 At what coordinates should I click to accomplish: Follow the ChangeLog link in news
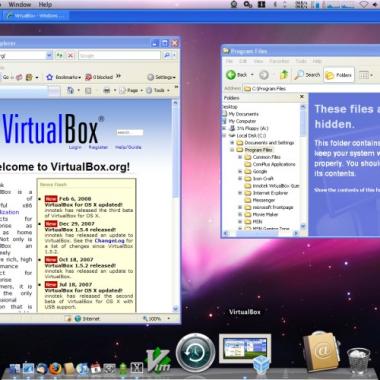(x=109, y=240)
